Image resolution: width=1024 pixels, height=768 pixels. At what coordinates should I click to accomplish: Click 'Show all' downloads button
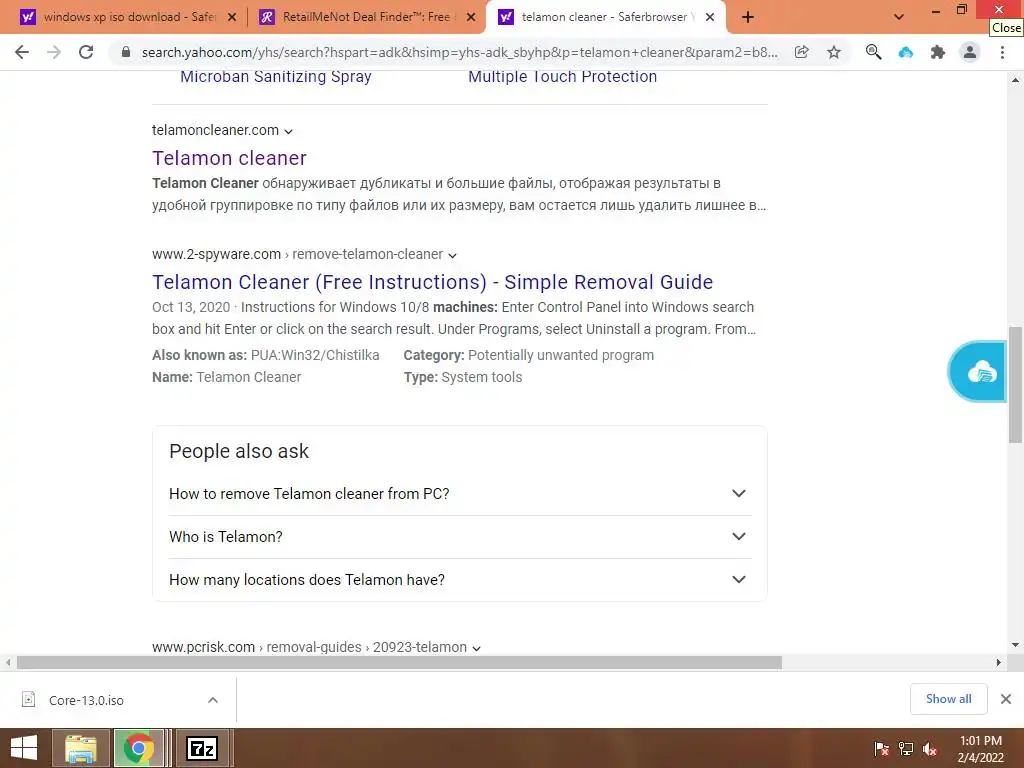pos(948,699)
